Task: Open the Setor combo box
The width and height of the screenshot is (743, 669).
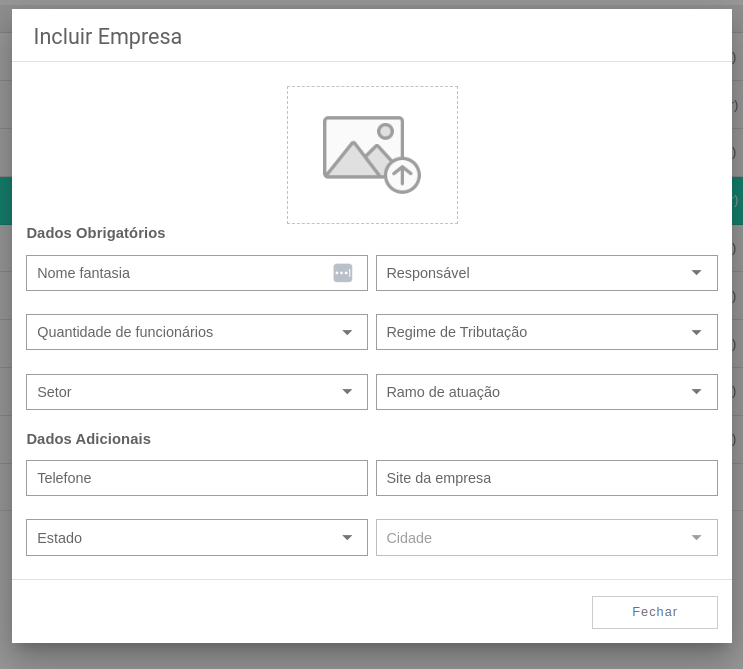Action: pos(197,392)
